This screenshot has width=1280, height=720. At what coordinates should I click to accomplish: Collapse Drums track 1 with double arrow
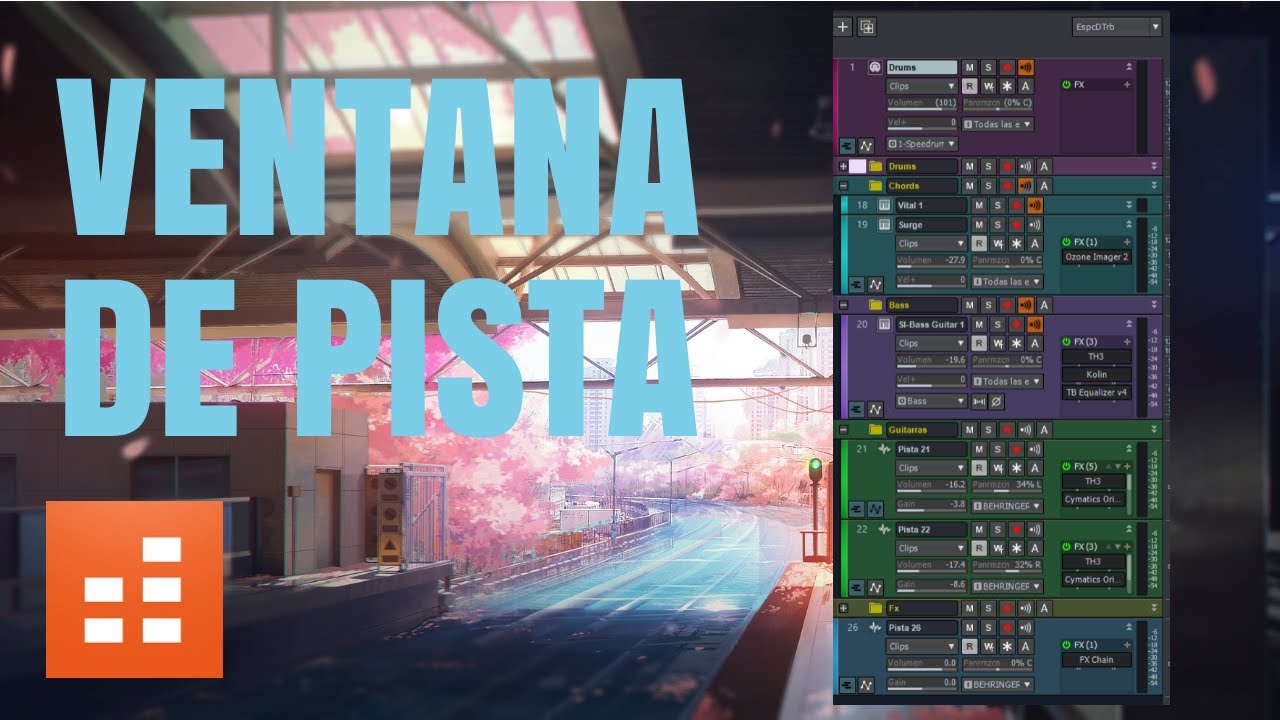pyautogui.click(x=1129, y=67)
